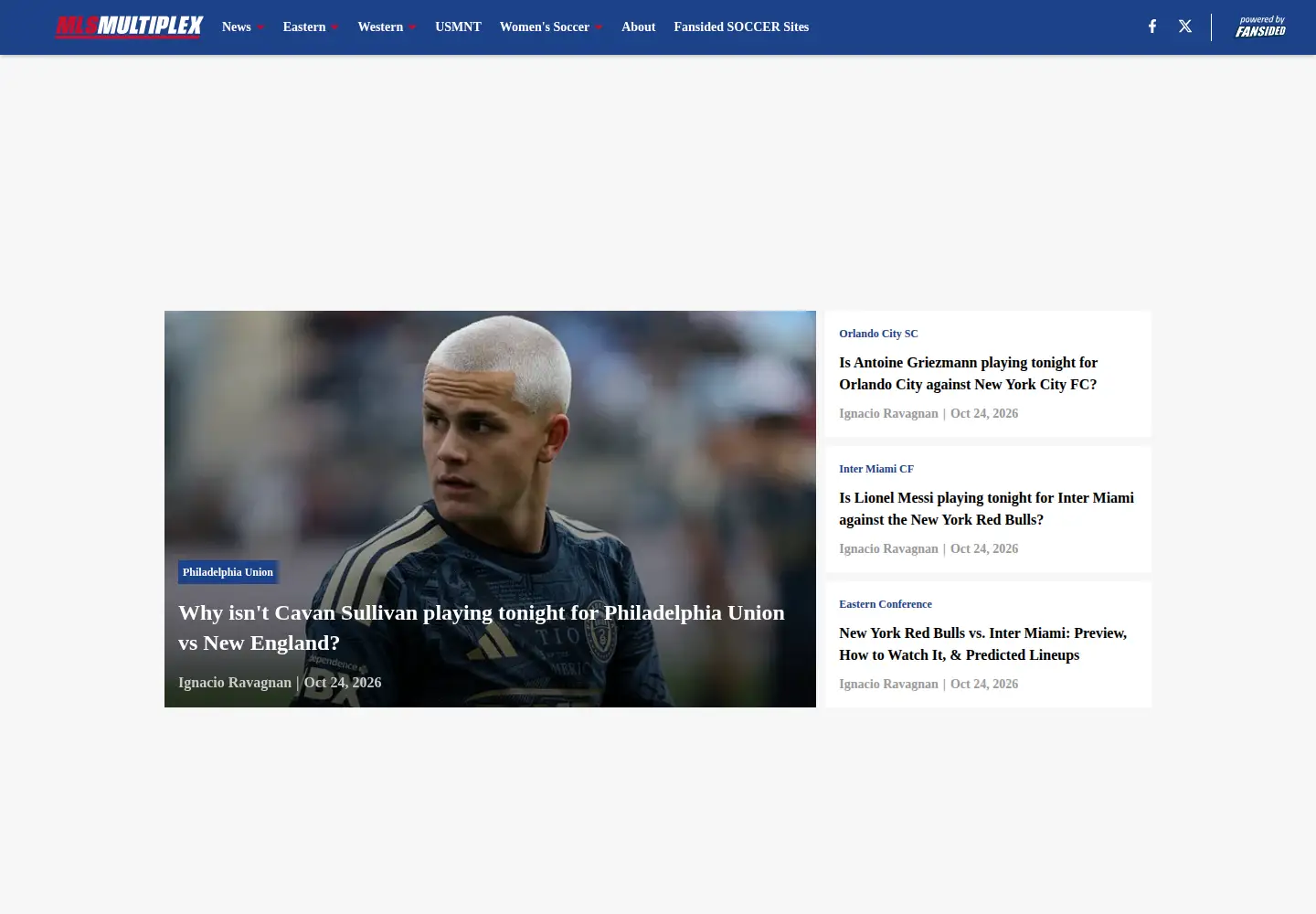Select the Eastern Conference category label
1316x914 pixels.
(x=886, y=604)
